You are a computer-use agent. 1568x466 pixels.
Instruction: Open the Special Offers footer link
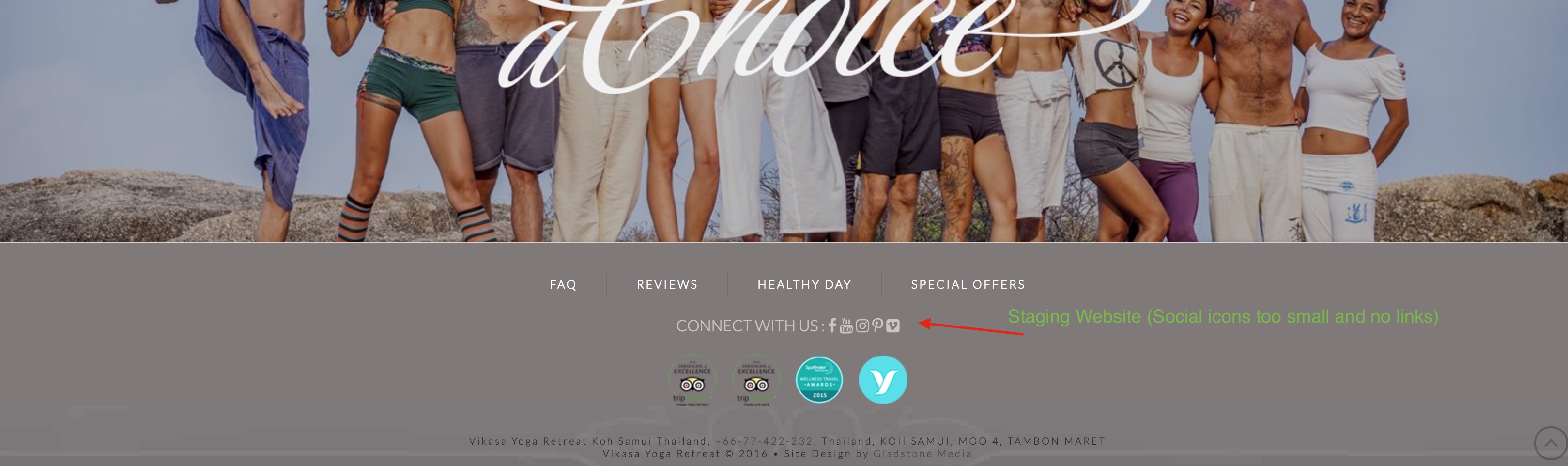tap(968, 284)
